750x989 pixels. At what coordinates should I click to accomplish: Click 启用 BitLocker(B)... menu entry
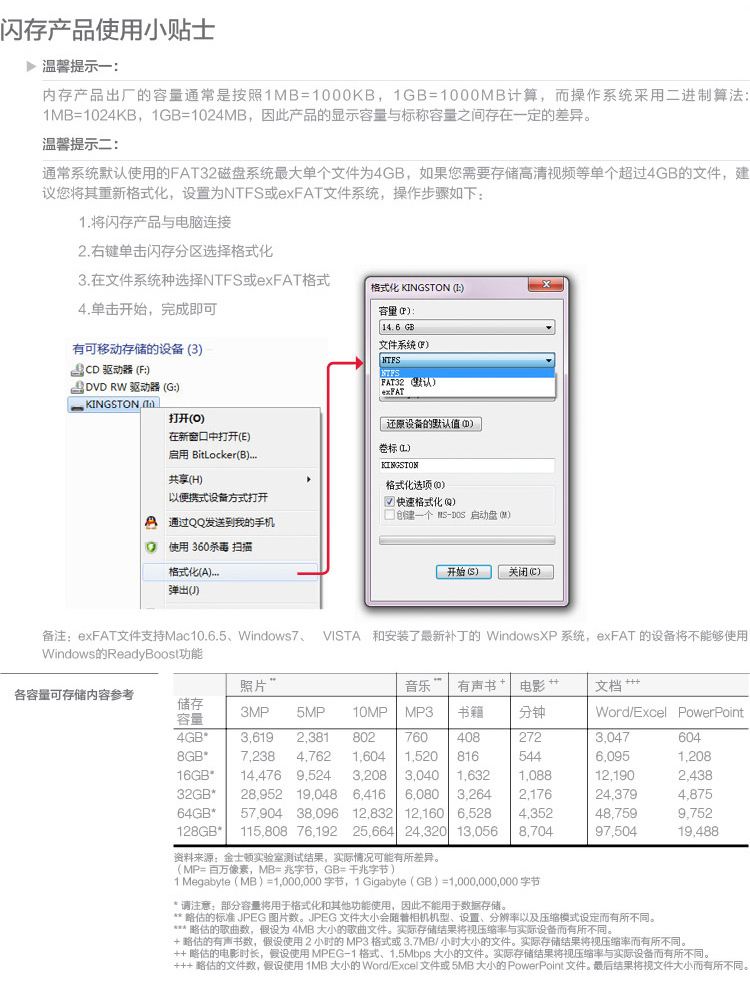[212, 455]
